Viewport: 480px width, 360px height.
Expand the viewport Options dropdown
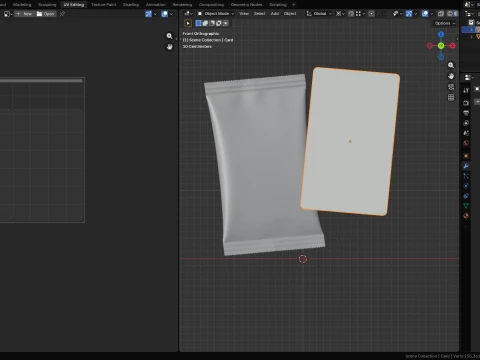[x=445, y=23]
